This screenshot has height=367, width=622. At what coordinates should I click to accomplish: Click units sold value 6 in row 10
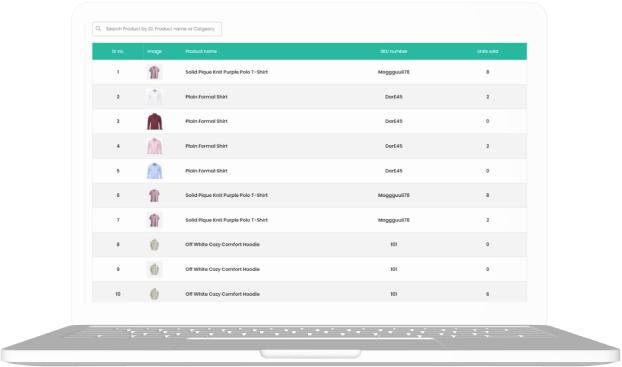(488, 294)
